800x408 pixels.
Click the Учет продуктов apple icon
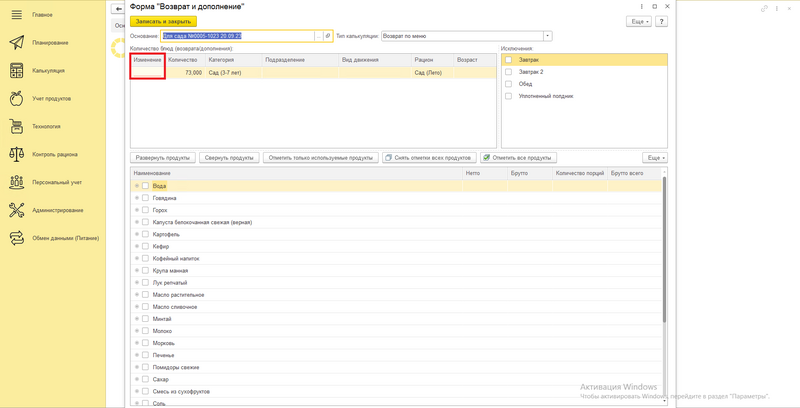tap(16, 99)
